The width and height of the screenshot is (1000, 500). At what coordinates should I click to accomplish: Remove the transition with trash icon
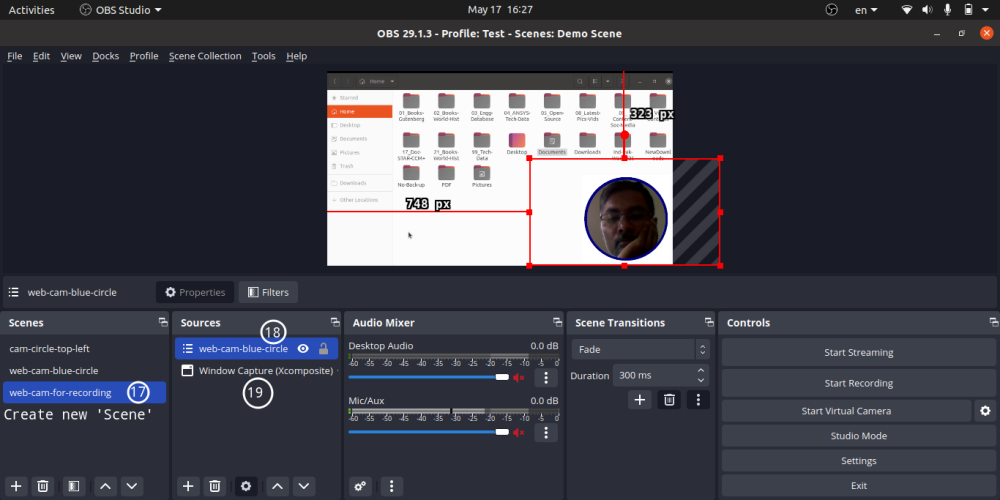pyautogui.click(x=669, y=400)
